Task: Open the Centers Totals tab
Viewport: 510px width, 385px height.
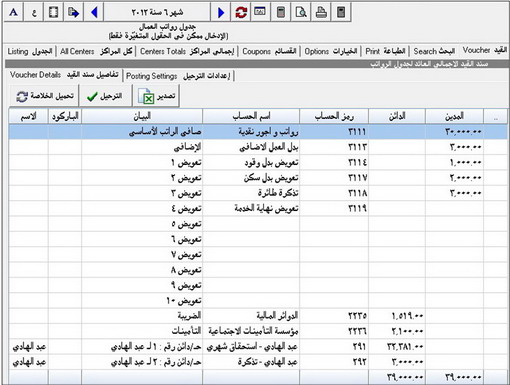Action: (187, 51)
